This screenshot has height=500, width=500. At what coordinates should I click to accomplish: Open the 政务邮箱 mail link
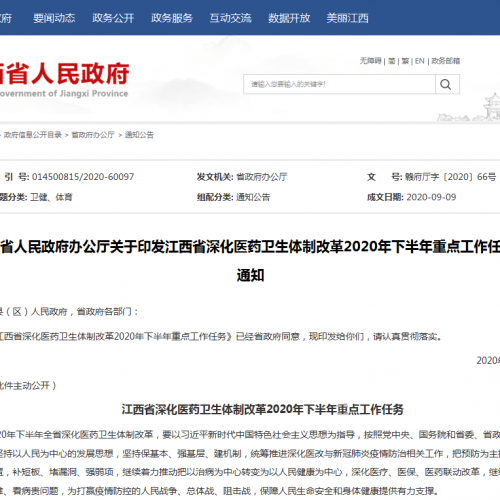click(x=445, y=61)
